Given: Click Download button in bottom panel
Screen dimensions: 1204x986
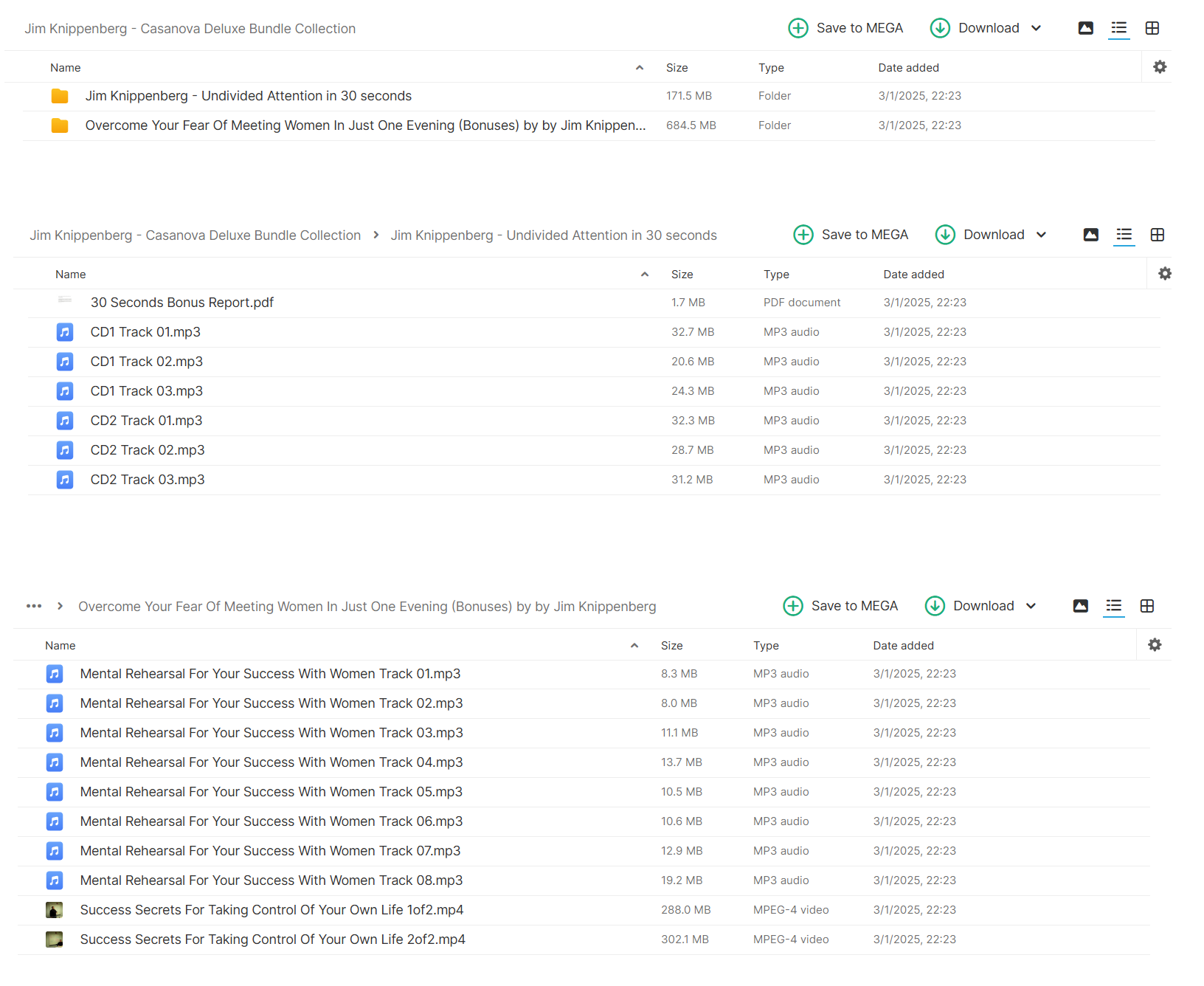Looking at the screenshot, I should [x=970, y=606].
